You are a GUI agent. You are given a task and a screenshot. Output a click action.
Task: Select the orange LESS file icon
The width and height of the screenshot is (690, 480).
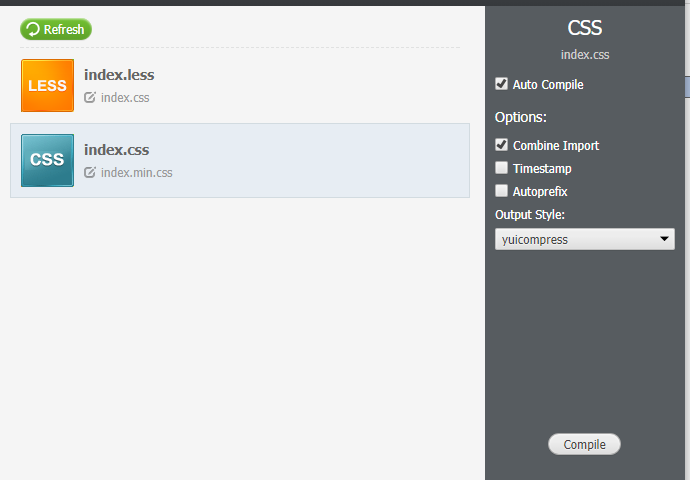click(x=48, y=85)
